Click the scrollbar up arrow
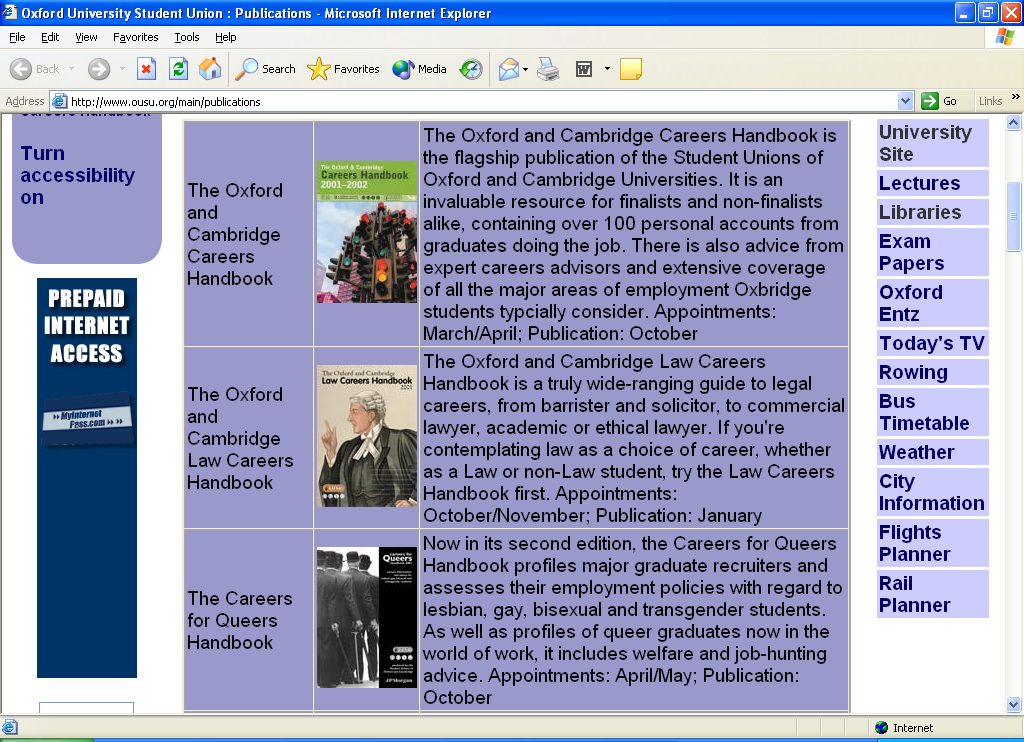 pyautogui.click(x=1014, y=122)
